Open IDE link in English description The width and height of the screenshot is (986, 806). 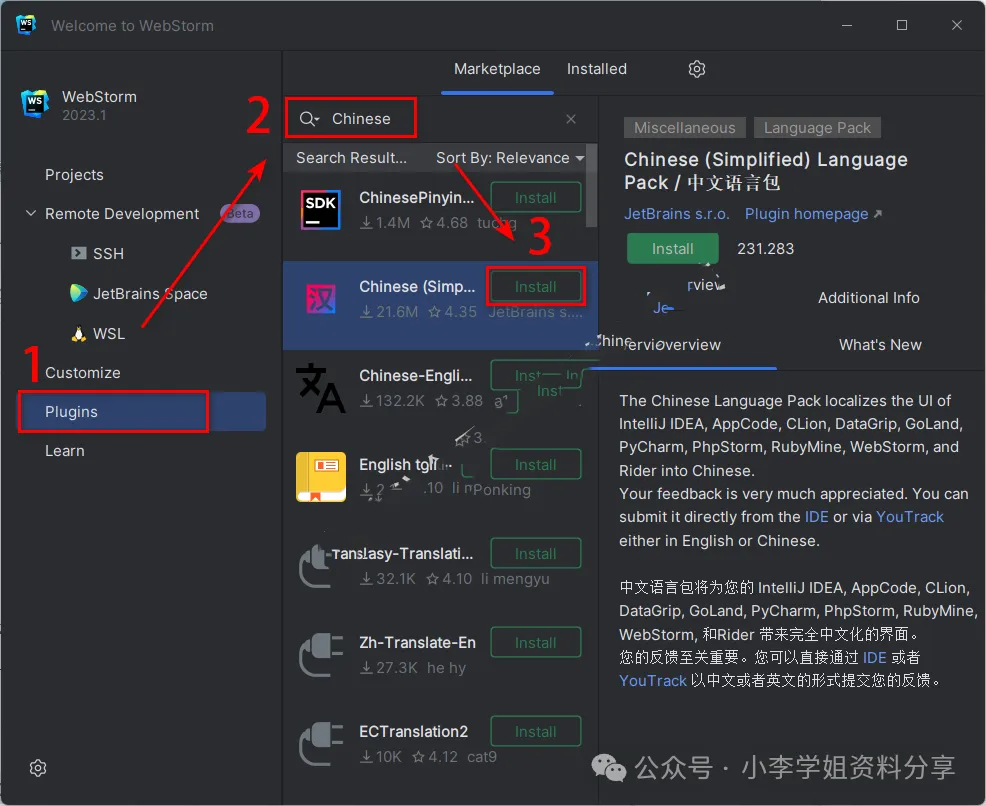(816, 517)
